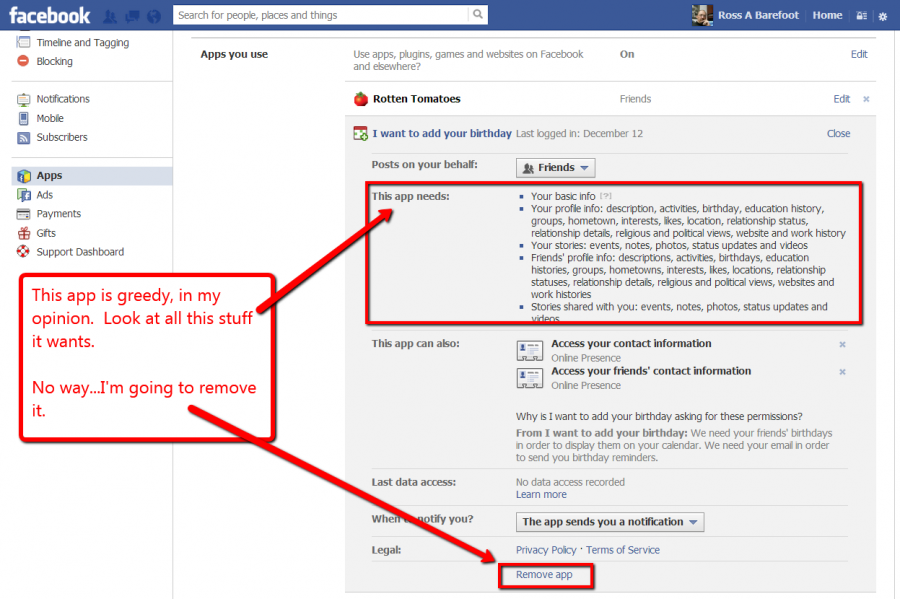This screenshot has height=599, width=900.
Task: Click the contact information card icon
Action: pos(529,350)
